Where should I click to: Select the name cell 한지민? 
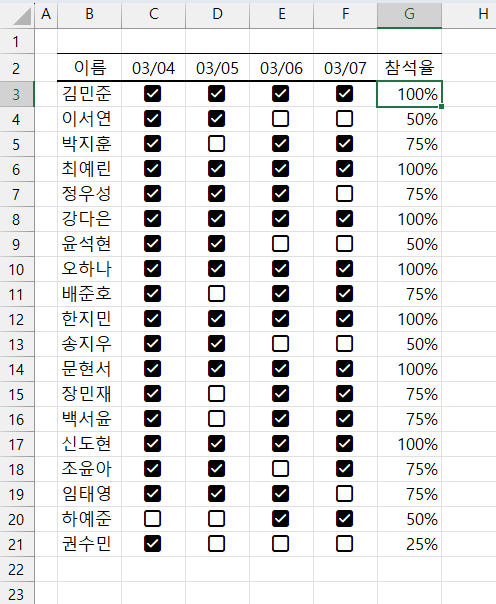point(89,319)
